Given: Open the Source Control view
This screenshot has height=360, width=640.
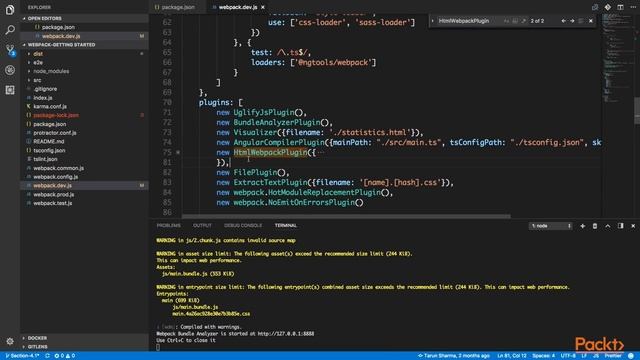Looking at the screenshot, I should [10, 50].
